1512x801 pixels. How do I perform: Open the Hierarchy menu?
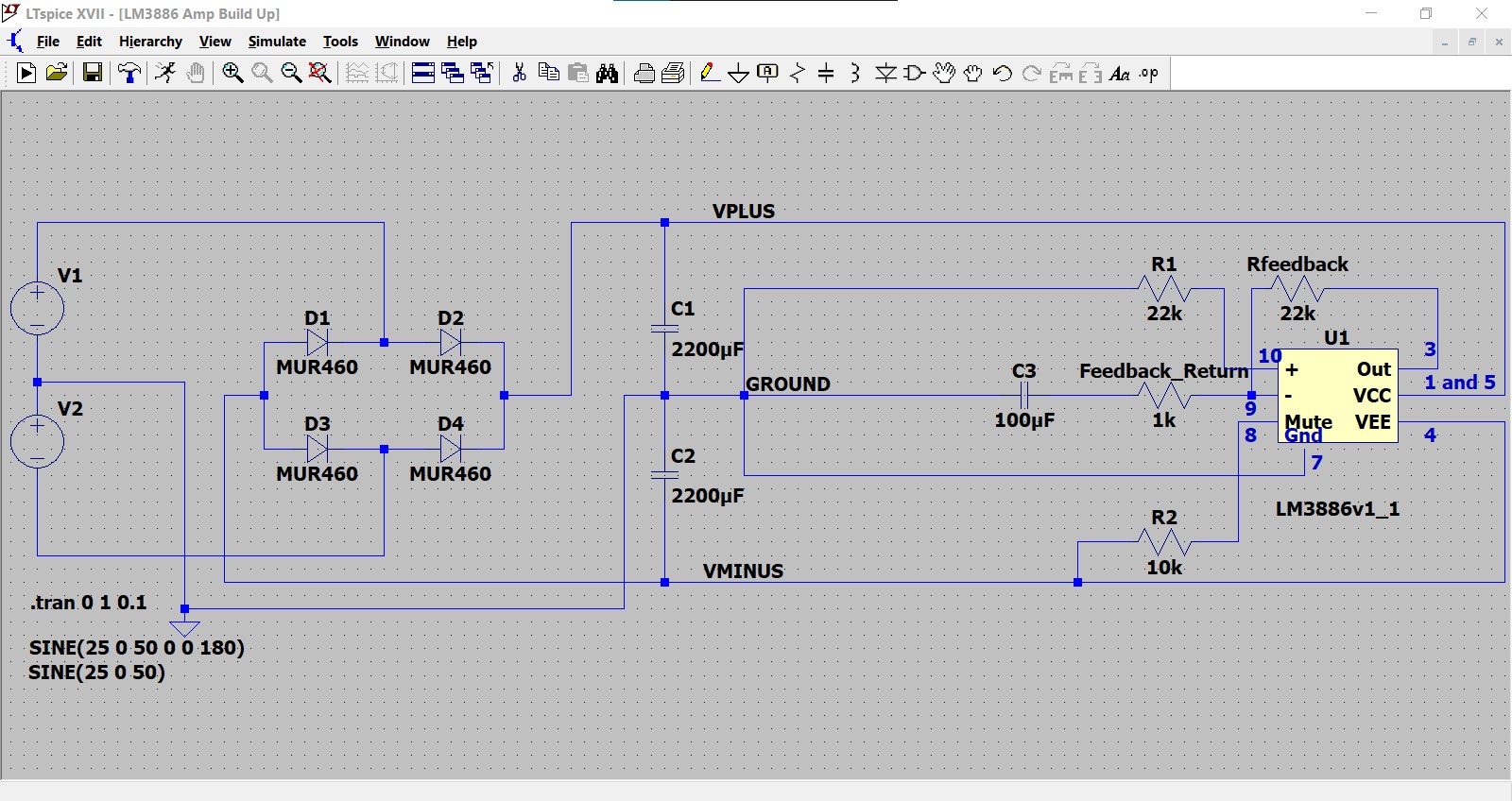(x=150, y=42)
